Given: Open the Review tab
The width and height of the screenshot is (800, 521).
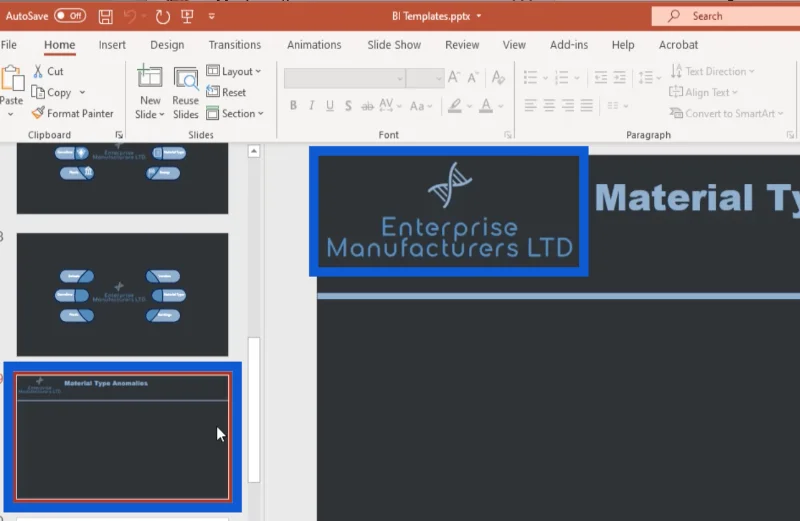Looking at the screenshot, I should click(462, 45).
